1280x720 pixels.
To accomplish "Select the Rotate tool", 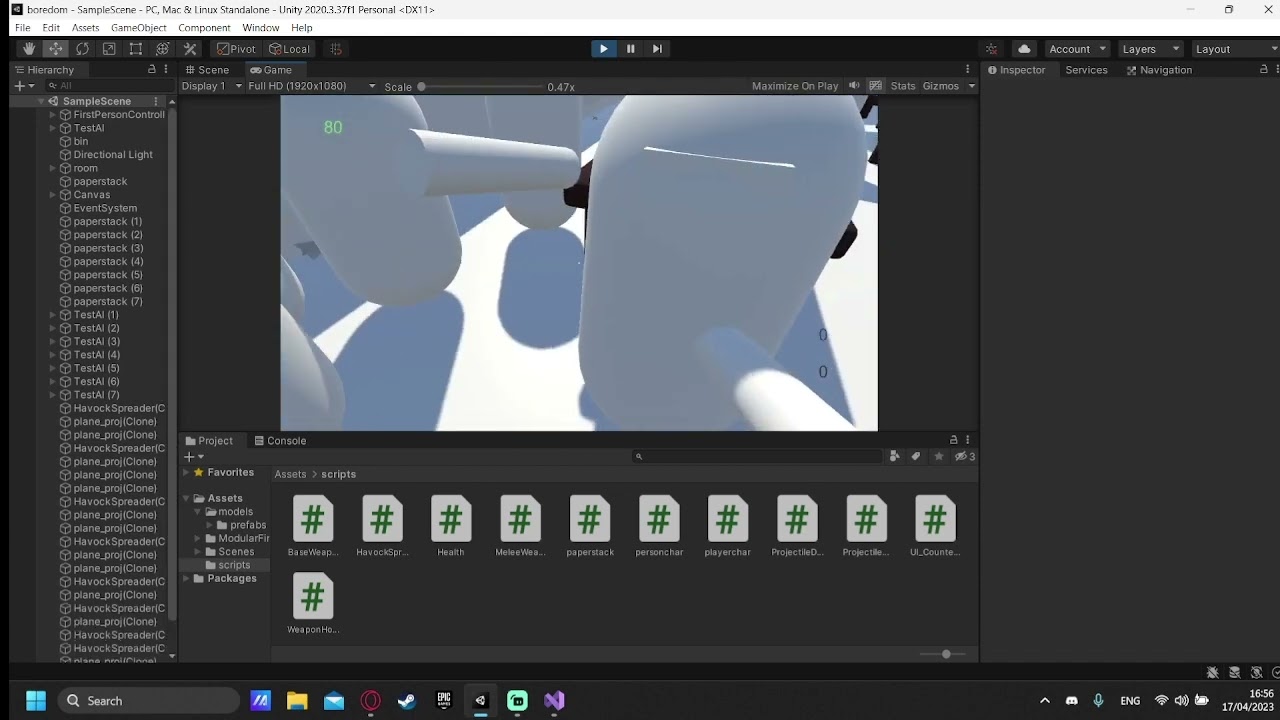I will click(82, 49).
